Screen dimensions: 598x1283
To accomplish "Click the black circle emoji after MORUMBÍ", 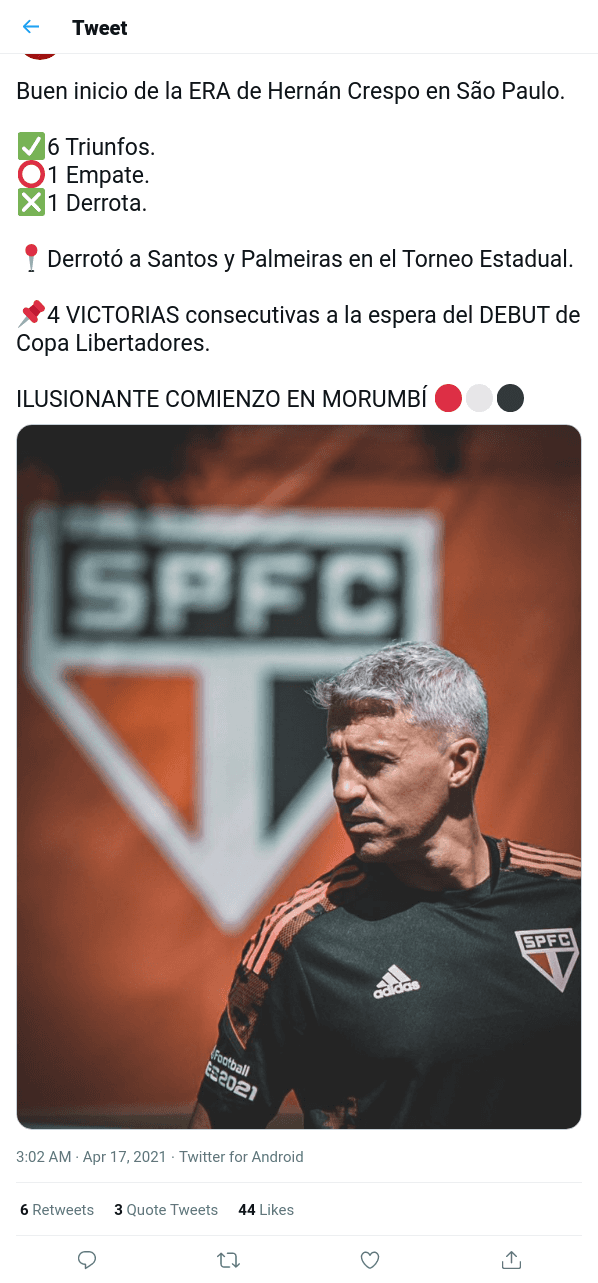I will pos(510,399).
